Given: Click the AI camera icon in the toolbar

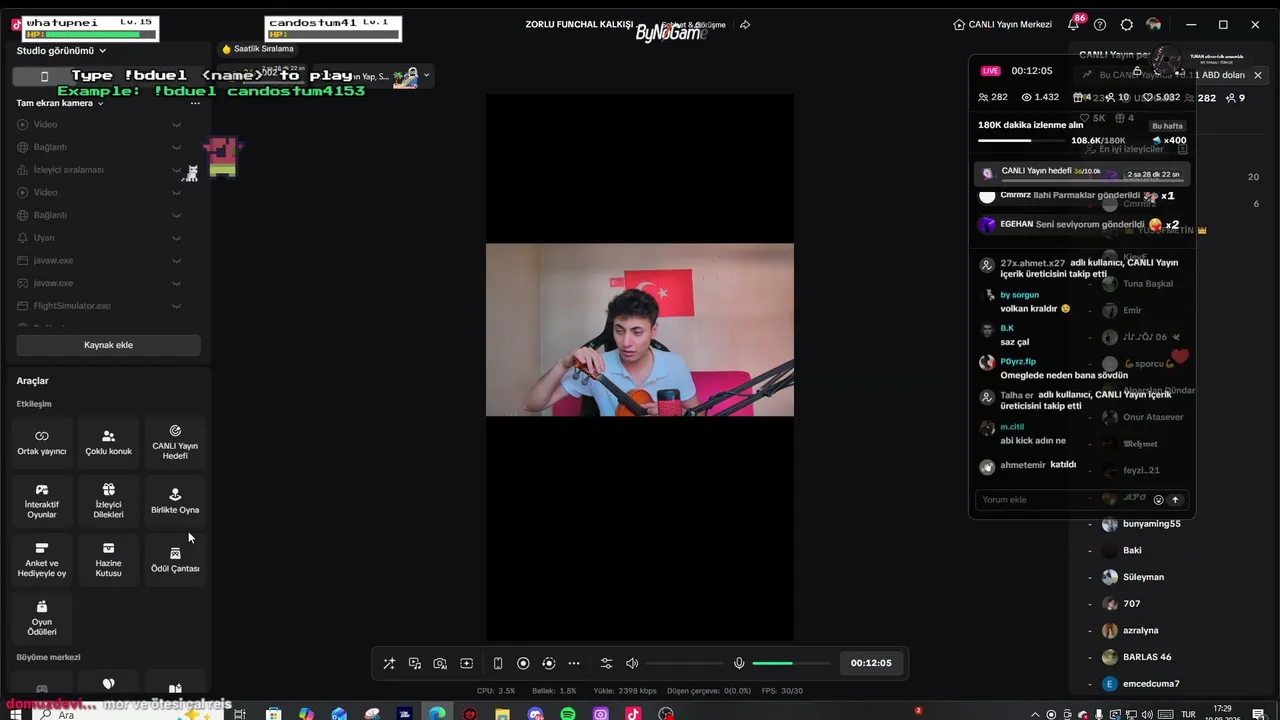Looking at the screenshot, I should (x=440, y=663).
